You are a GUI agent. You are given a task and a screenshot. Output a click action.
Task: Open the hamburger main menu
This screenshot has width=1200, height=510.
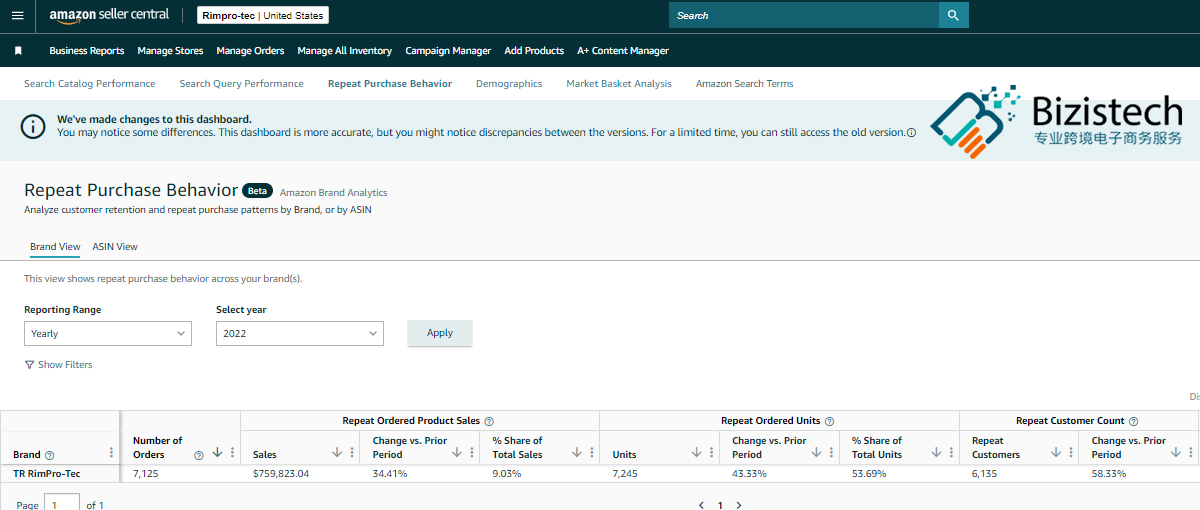(x=17, y=15)
